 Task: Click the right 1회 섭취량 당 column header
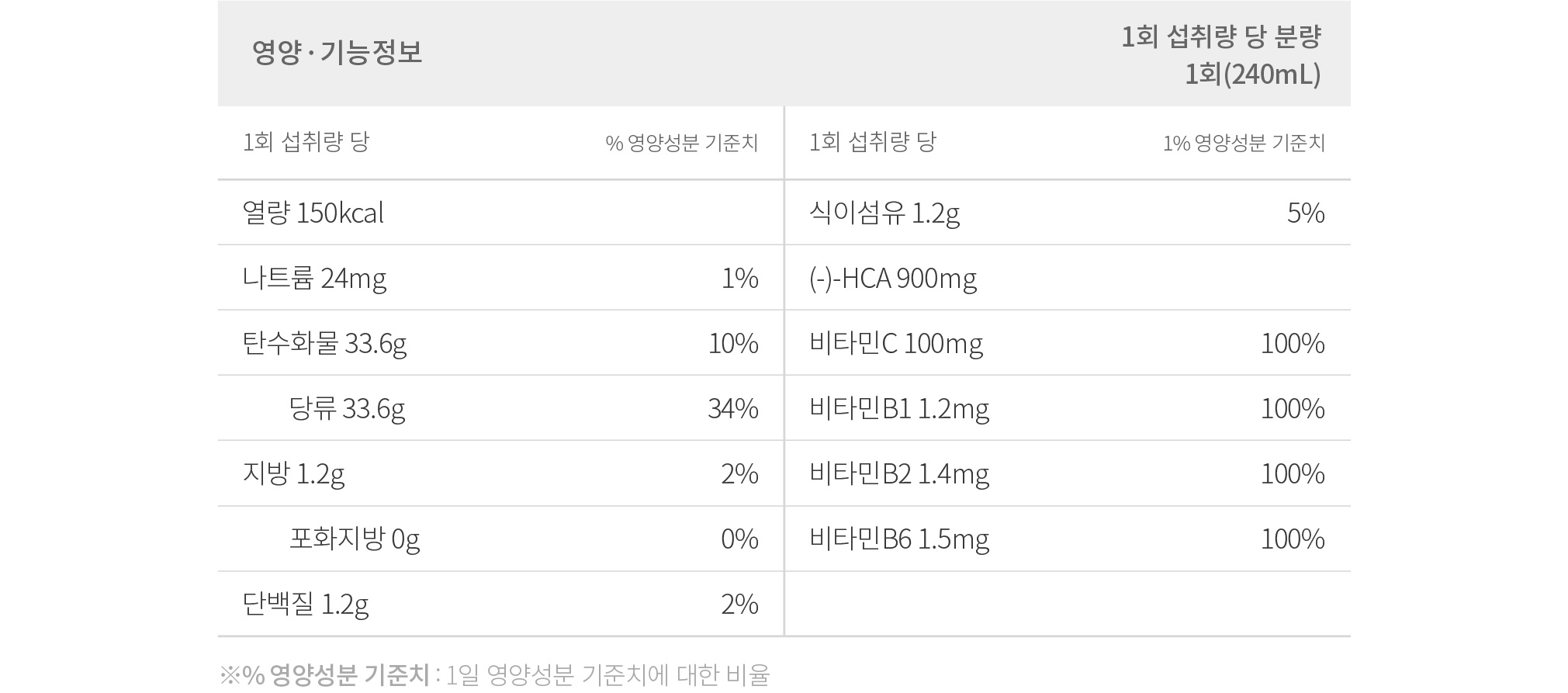tap(873, 142)
